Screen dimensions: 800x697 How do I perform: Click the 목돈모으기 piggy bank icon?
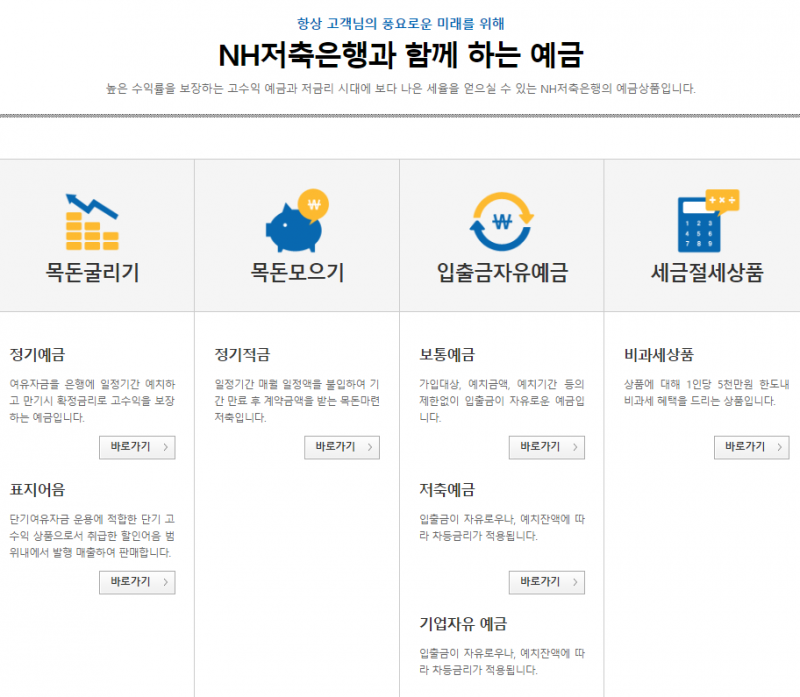tap(297, 220)
